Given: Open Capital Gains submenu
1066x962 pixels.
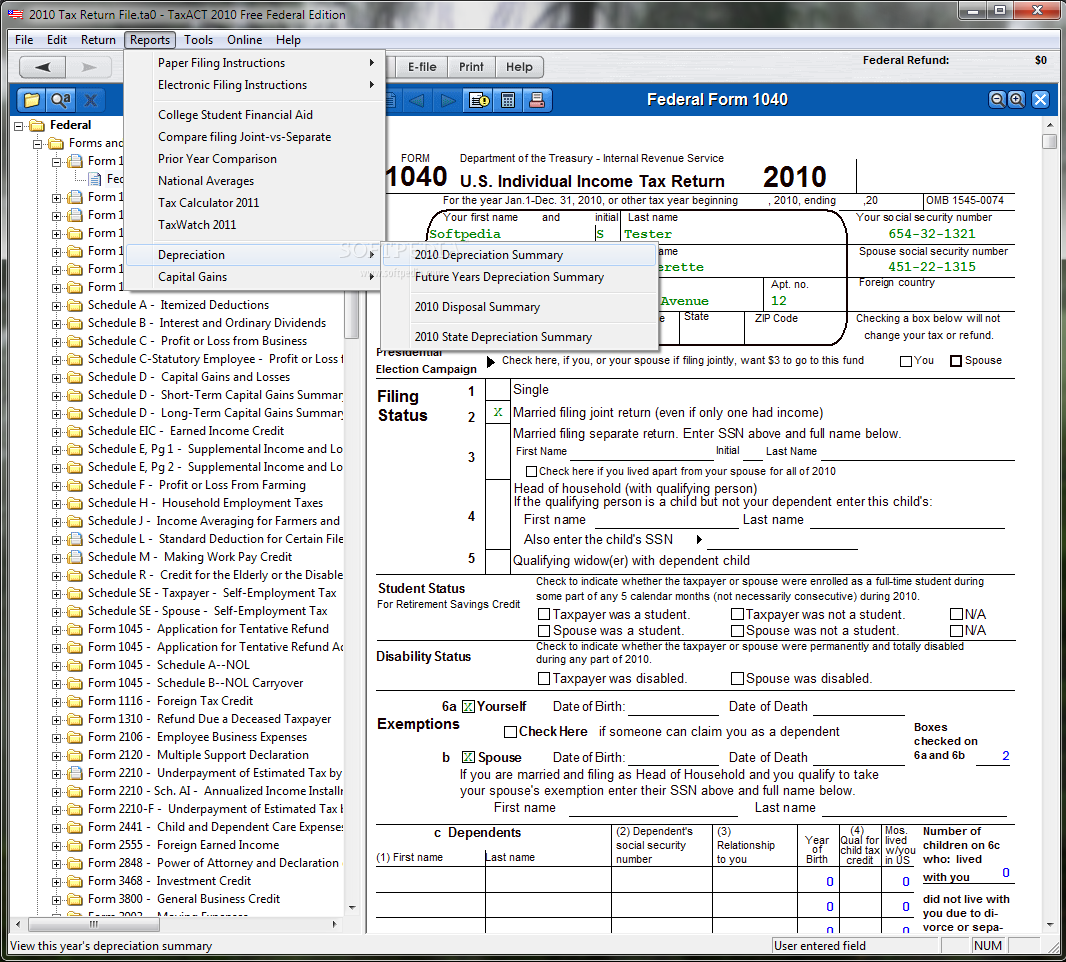Looking at the screenshot, I should tap(253, 277).
